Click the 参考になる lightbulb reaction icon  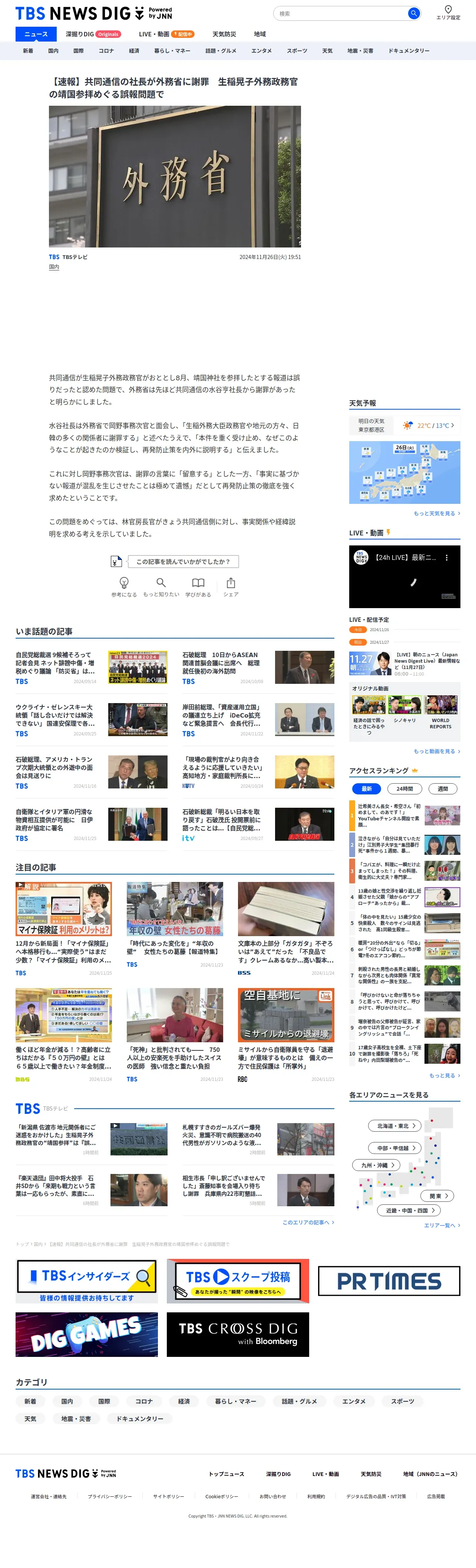(x=124, y=583)
